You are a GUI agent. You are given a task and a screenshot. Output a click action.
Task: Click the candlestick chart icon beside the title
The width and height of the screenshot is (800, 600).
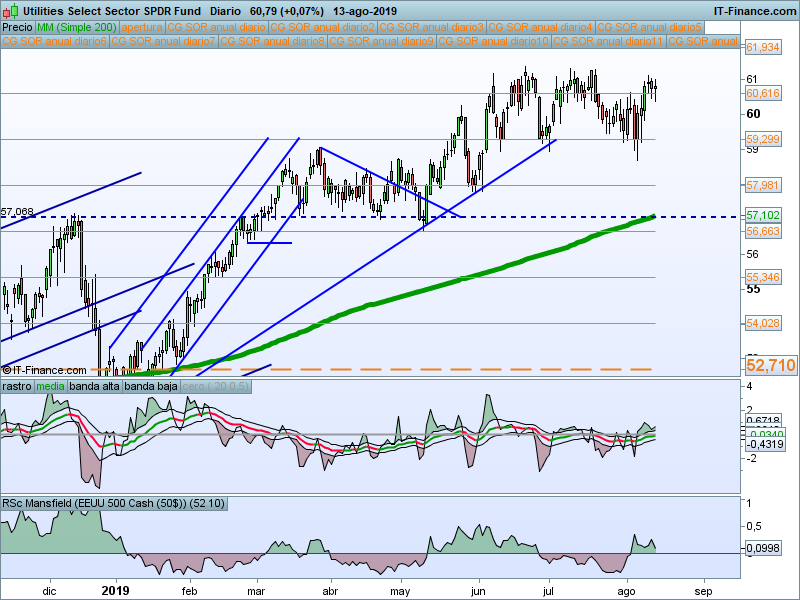[x=10, y=10]
